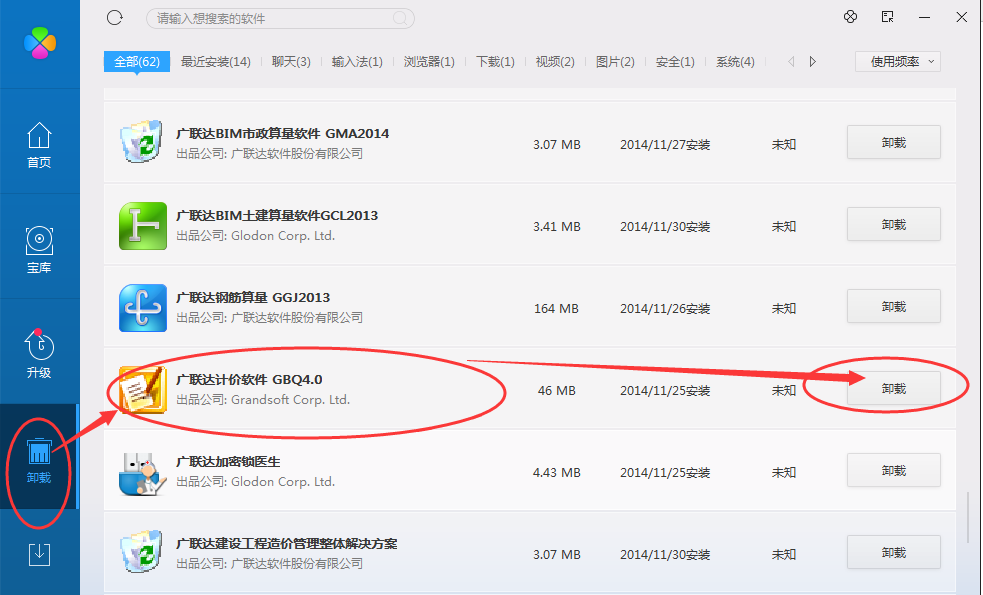Viewport: 983px width, 595px height.
Task: Switch to 系统(4) tab
Action: (735, 61)
